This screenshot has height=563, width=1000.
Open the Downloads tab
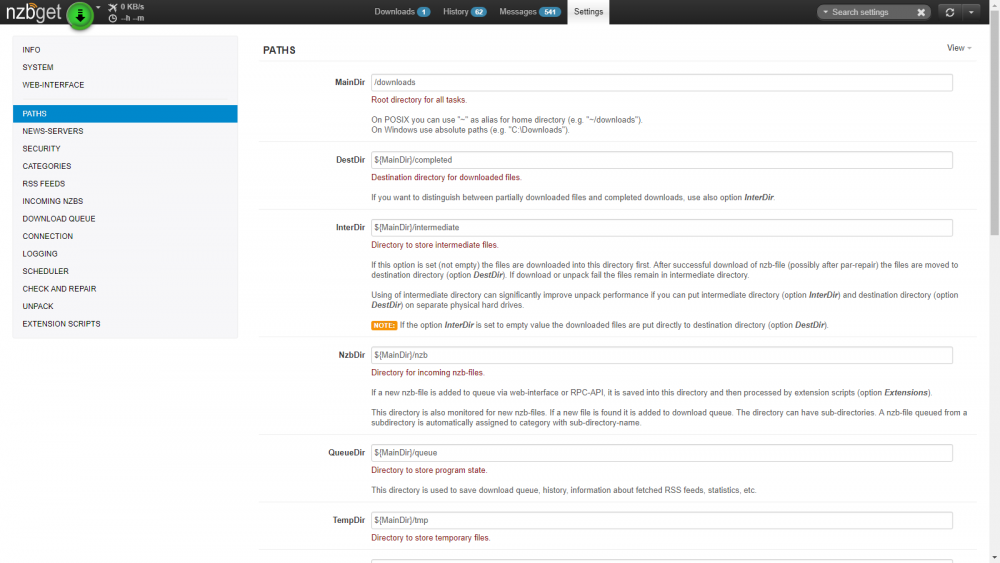click(402, 12)
